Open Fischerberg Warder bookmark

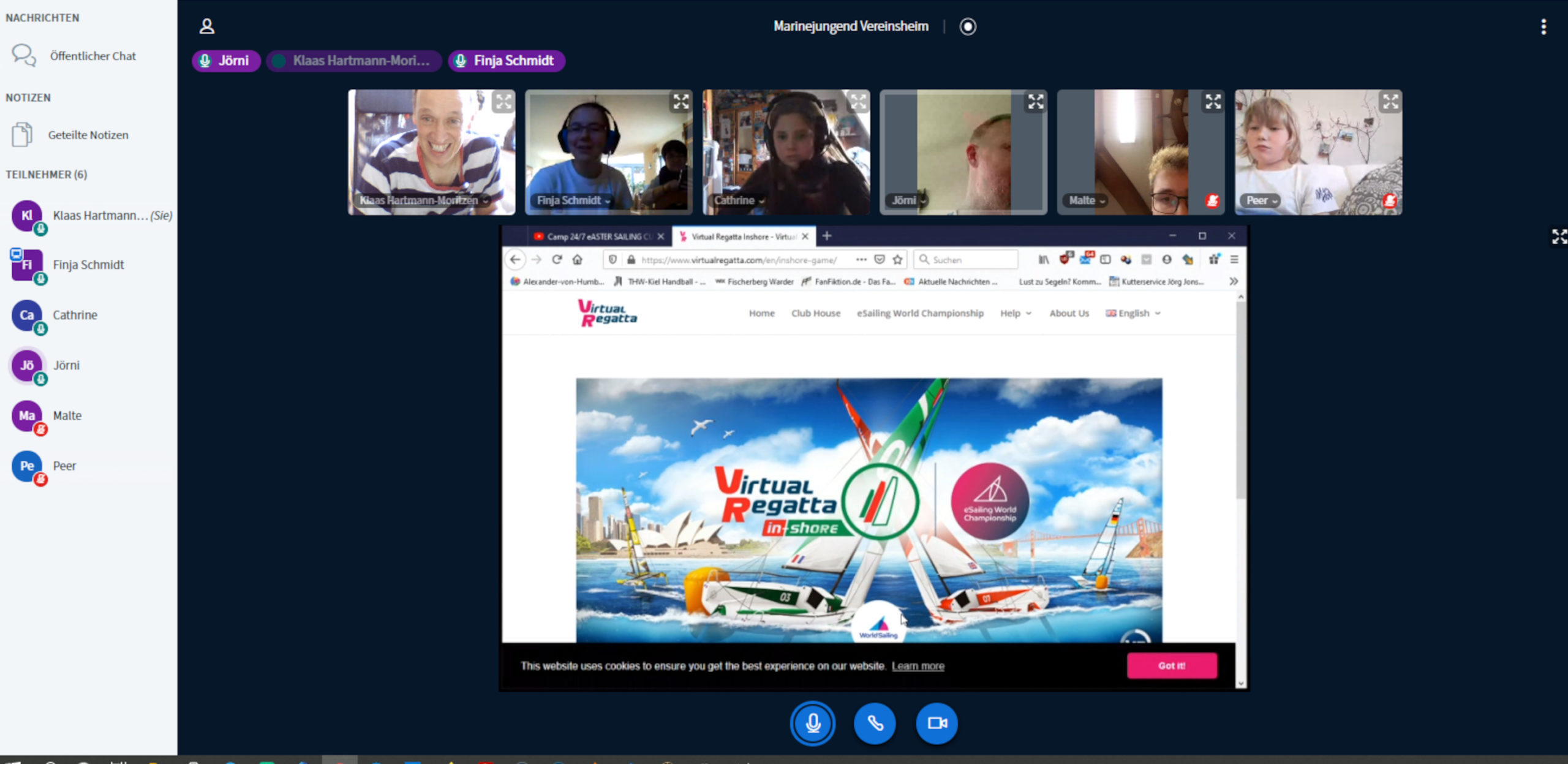click(755, 282)
